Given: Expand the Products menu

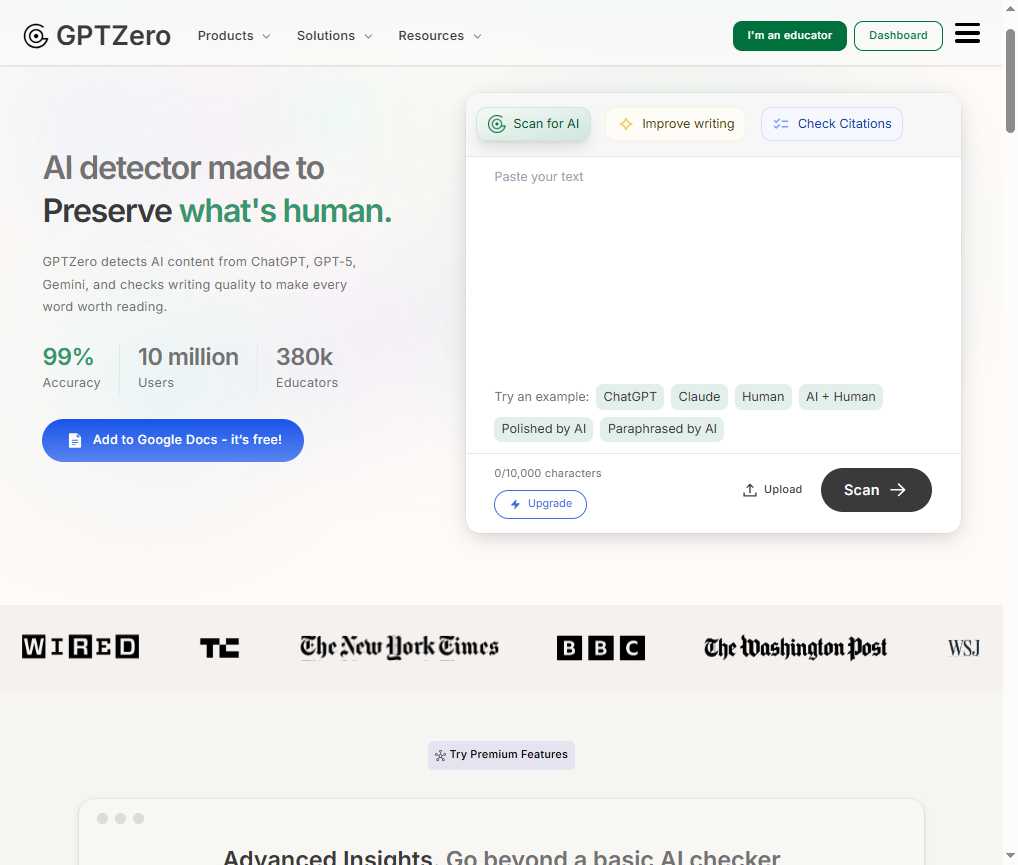Looking at the screenshot, I should click(233, 35).
